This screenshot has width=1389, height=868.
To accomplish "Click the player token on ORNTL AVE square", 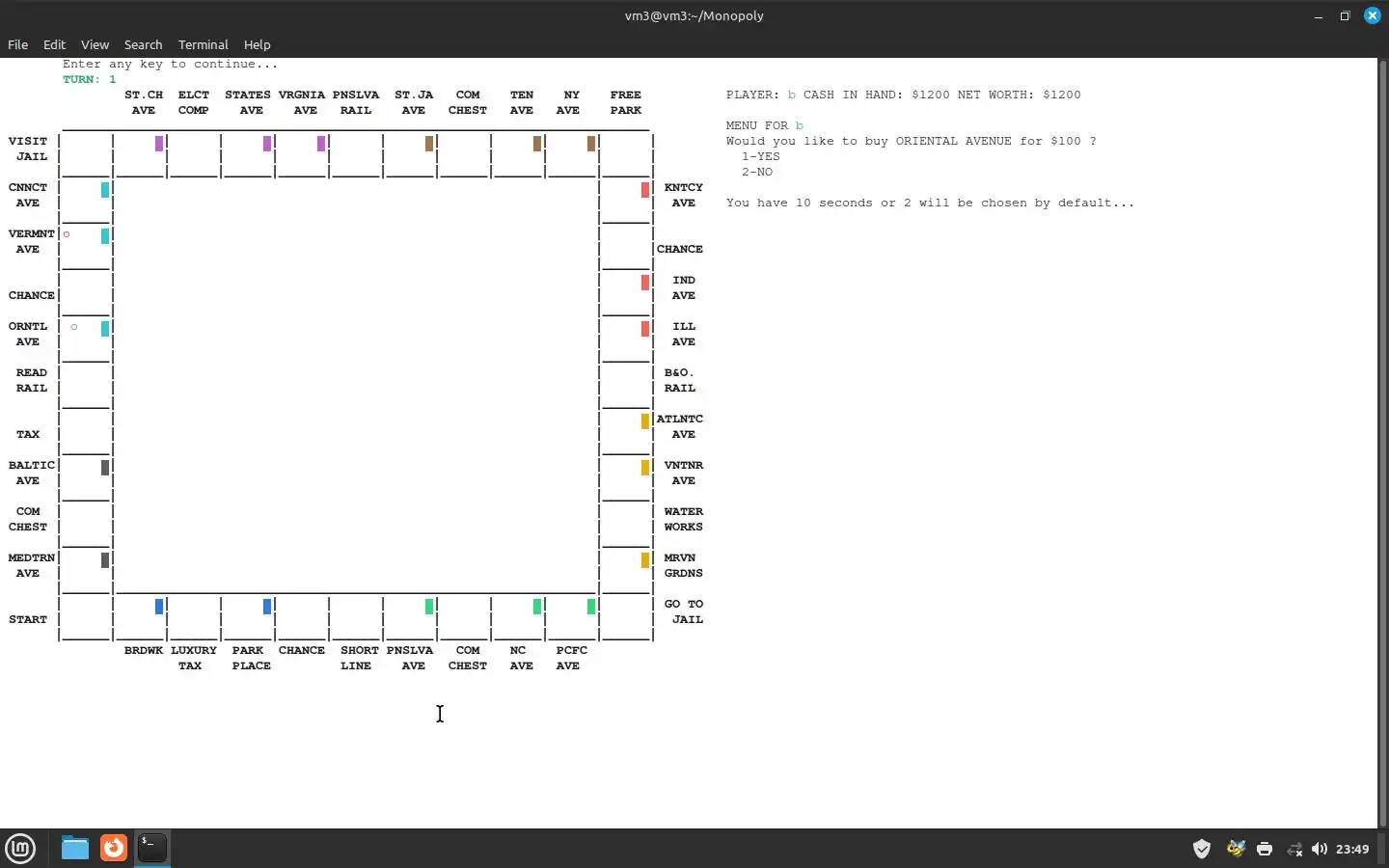I will point(74,327).
